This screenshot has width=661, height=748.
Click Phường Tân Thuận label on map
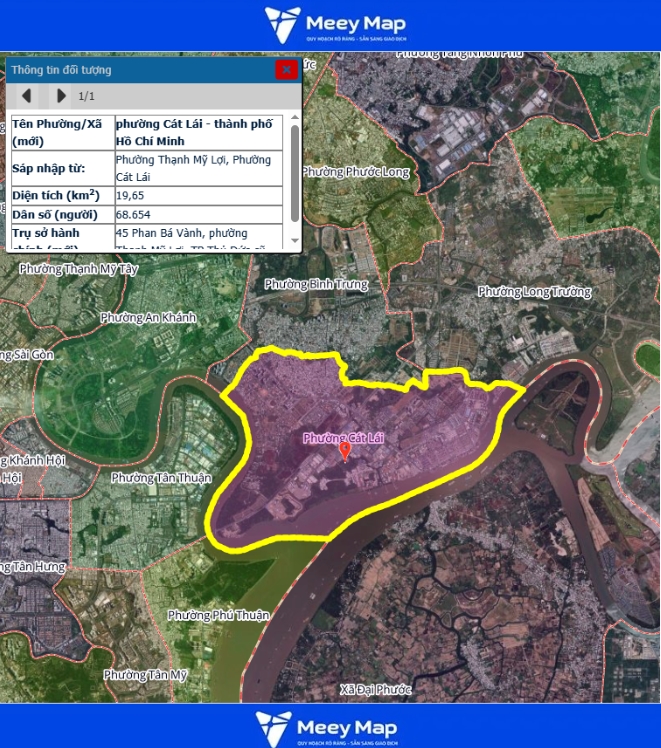[x=161, y=478]
